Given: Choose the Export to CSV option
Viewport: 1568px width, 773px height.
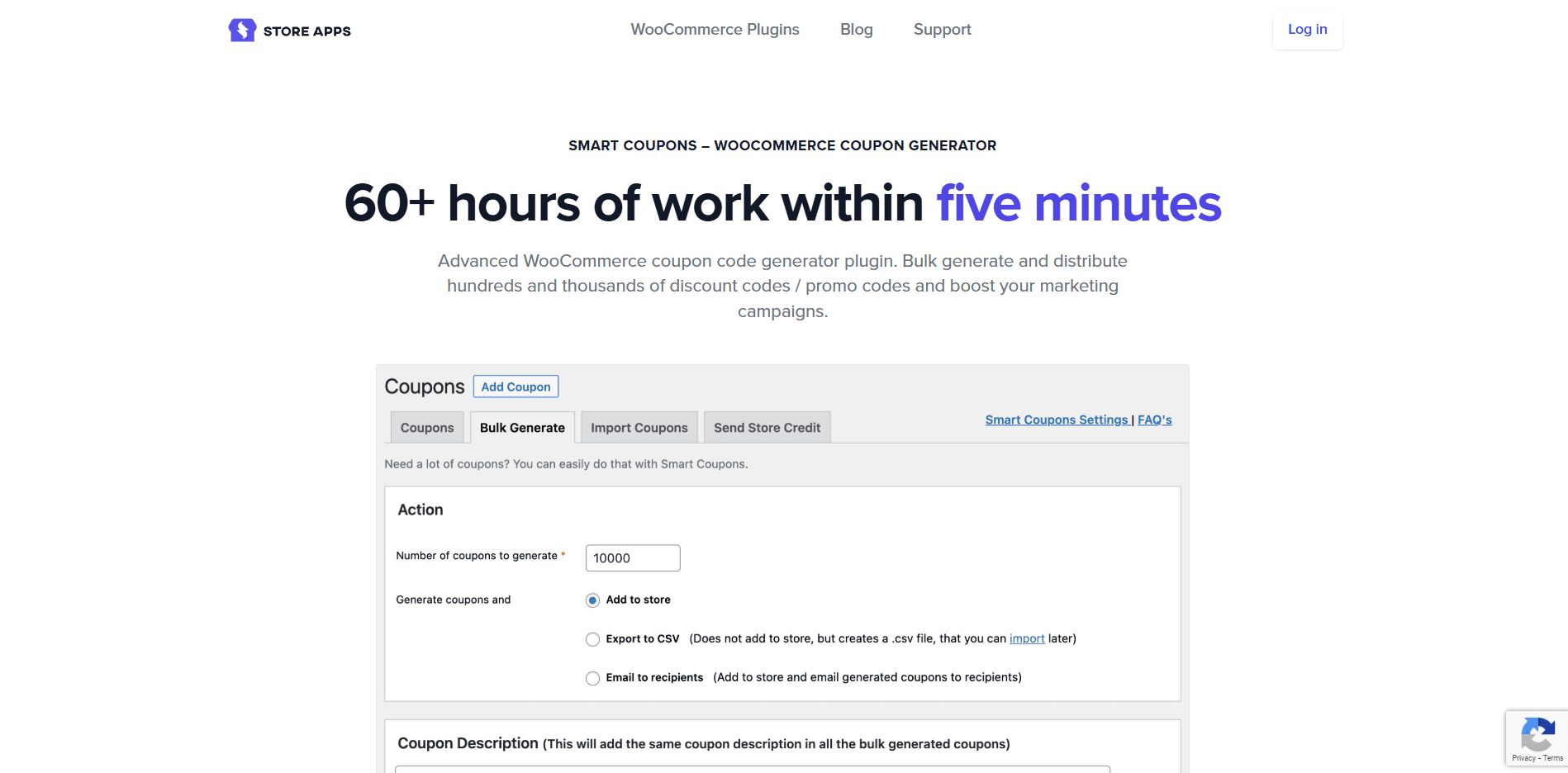Looking at the screenshot, I should pyautogui.click(x=592, y=639).
